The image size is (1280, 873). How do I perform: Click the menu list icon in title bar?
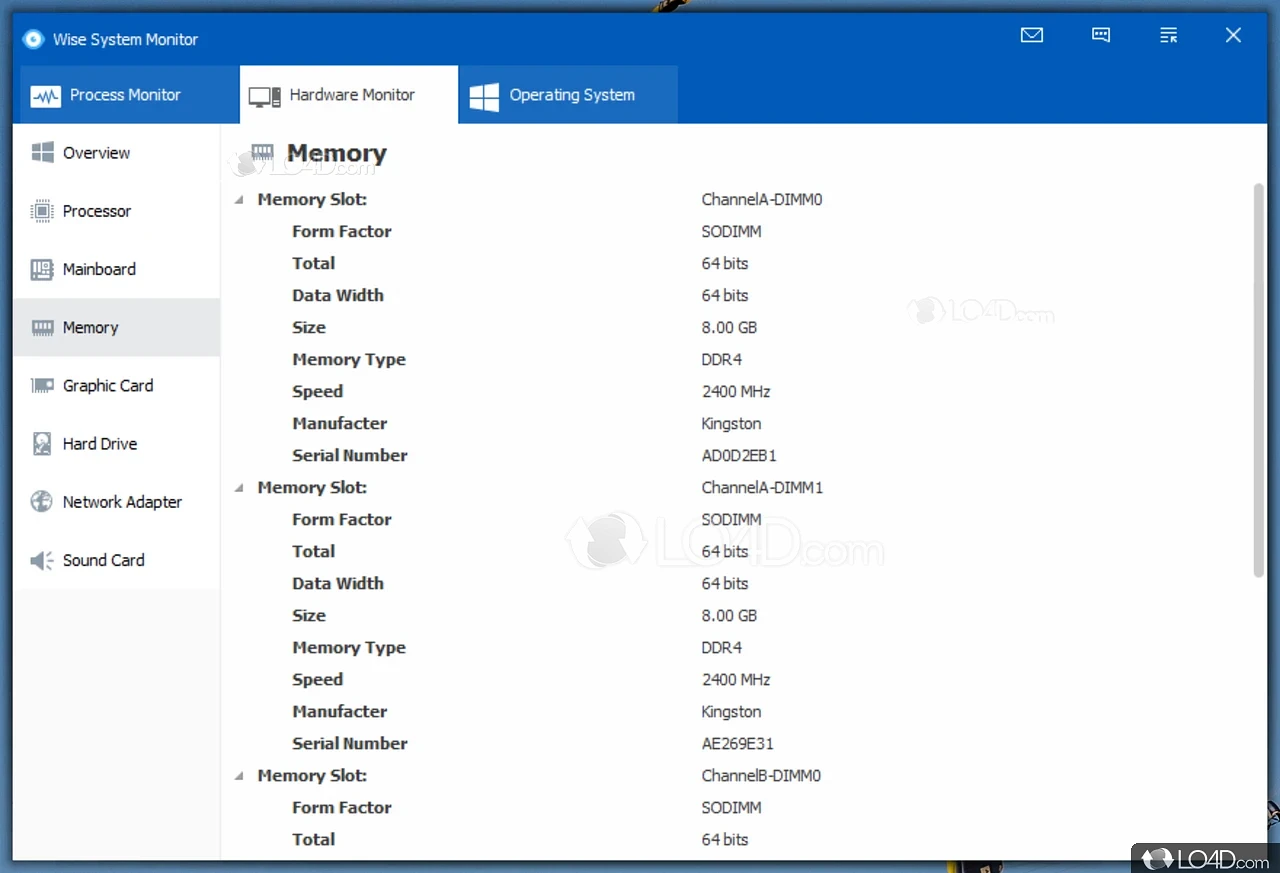click(1168, 36)
